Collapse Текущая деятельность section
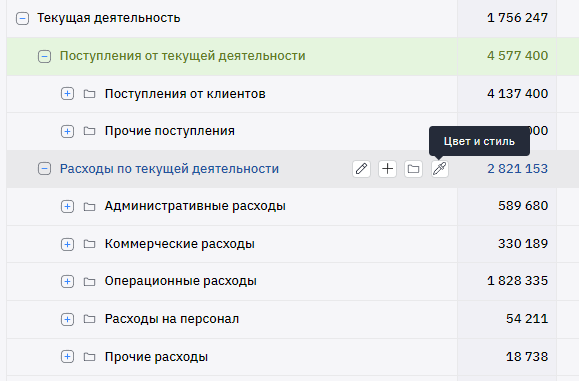This screenshot has height=381, width=579. click(22, 18)
